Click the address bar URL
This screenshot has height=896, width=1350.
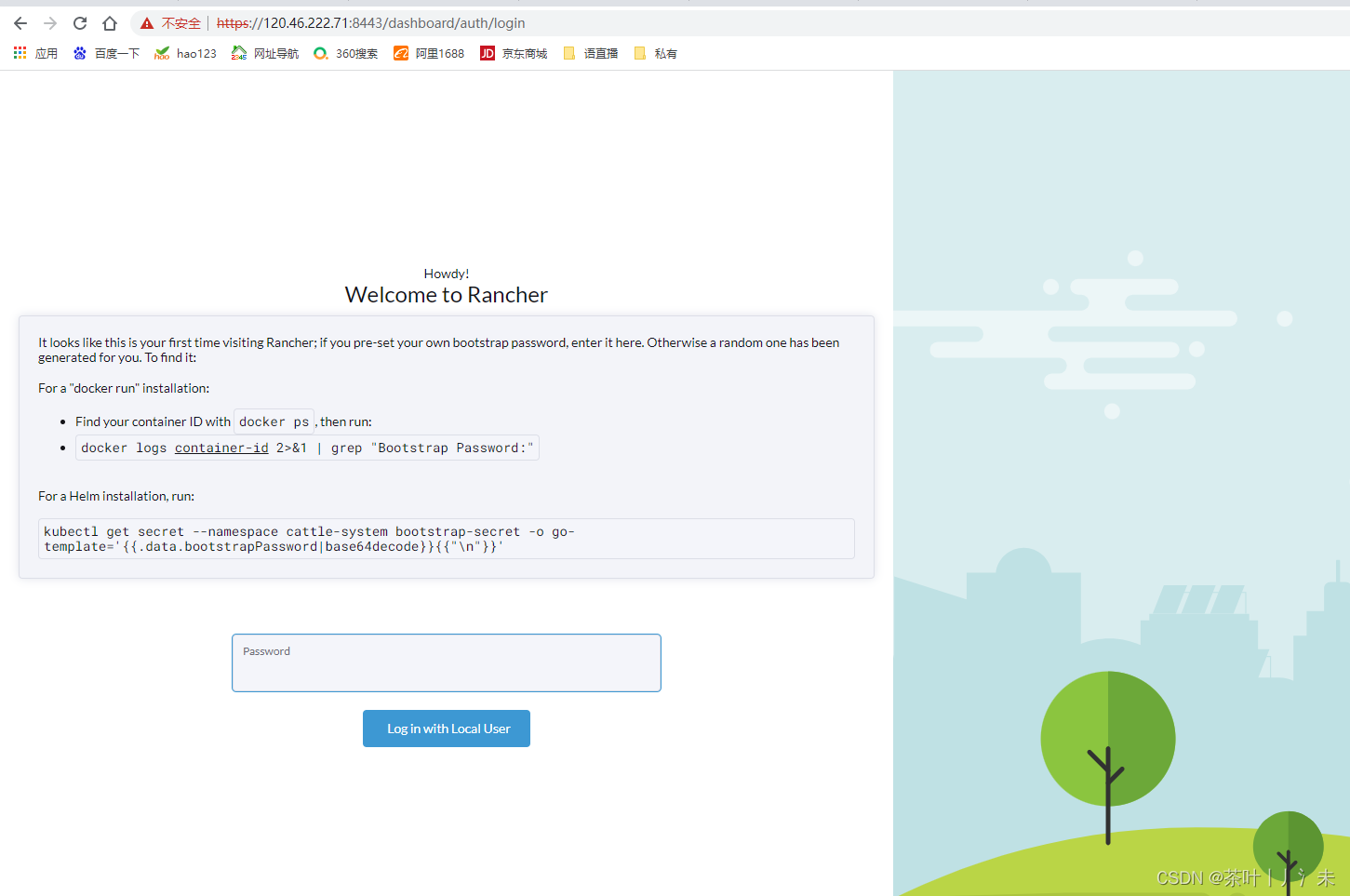(370, 23)
